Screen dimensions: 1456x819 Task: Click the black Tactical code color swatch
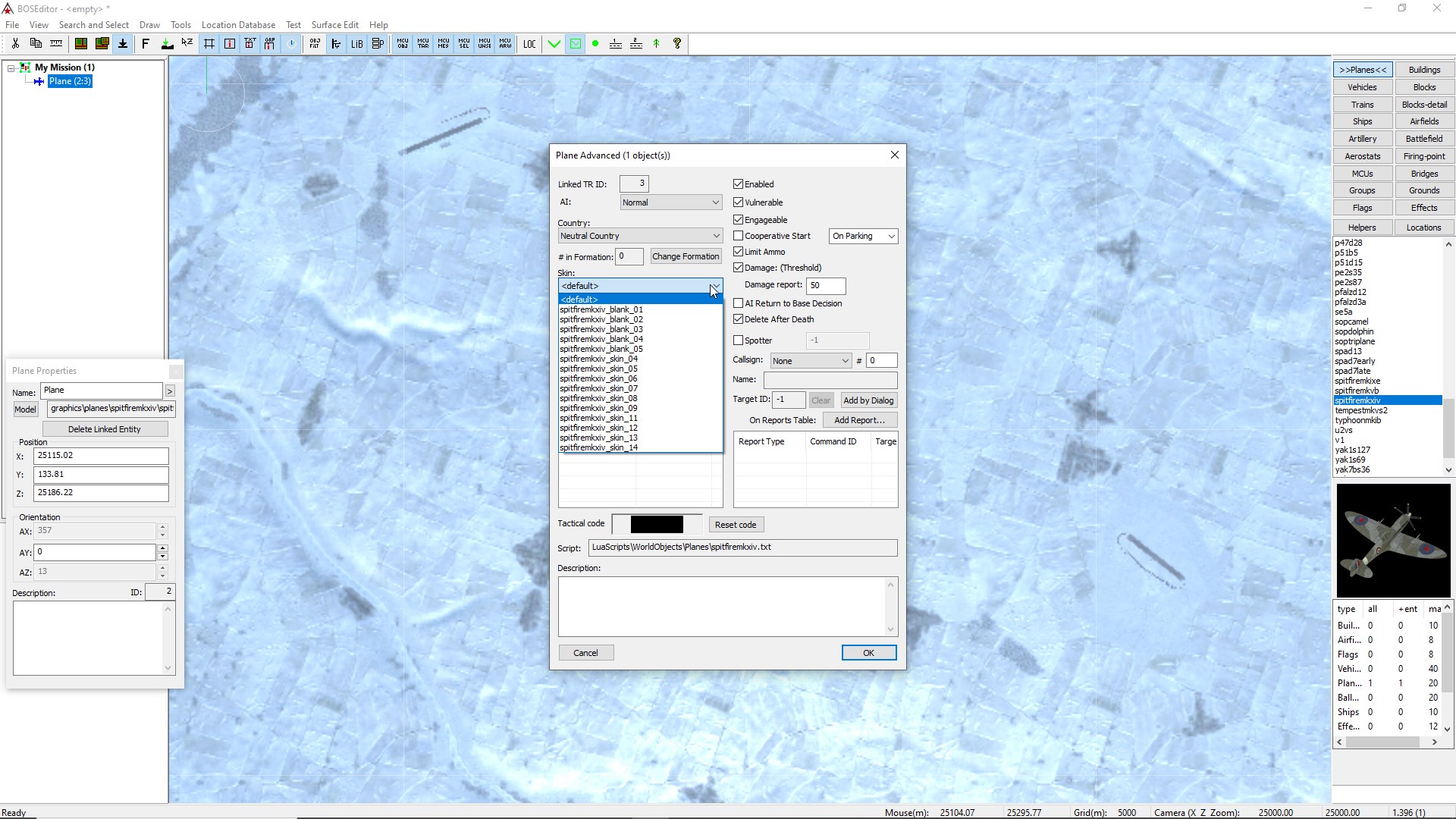click(657, 524)
